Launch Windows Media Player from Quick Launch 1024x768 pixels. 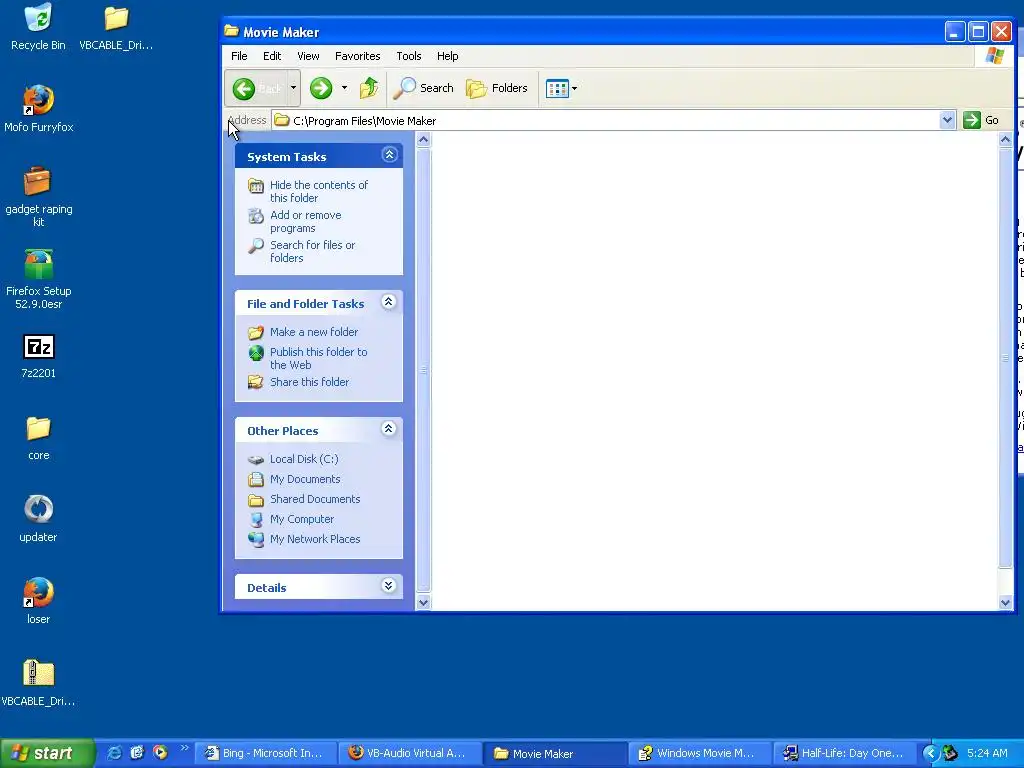tap(160, 753)
